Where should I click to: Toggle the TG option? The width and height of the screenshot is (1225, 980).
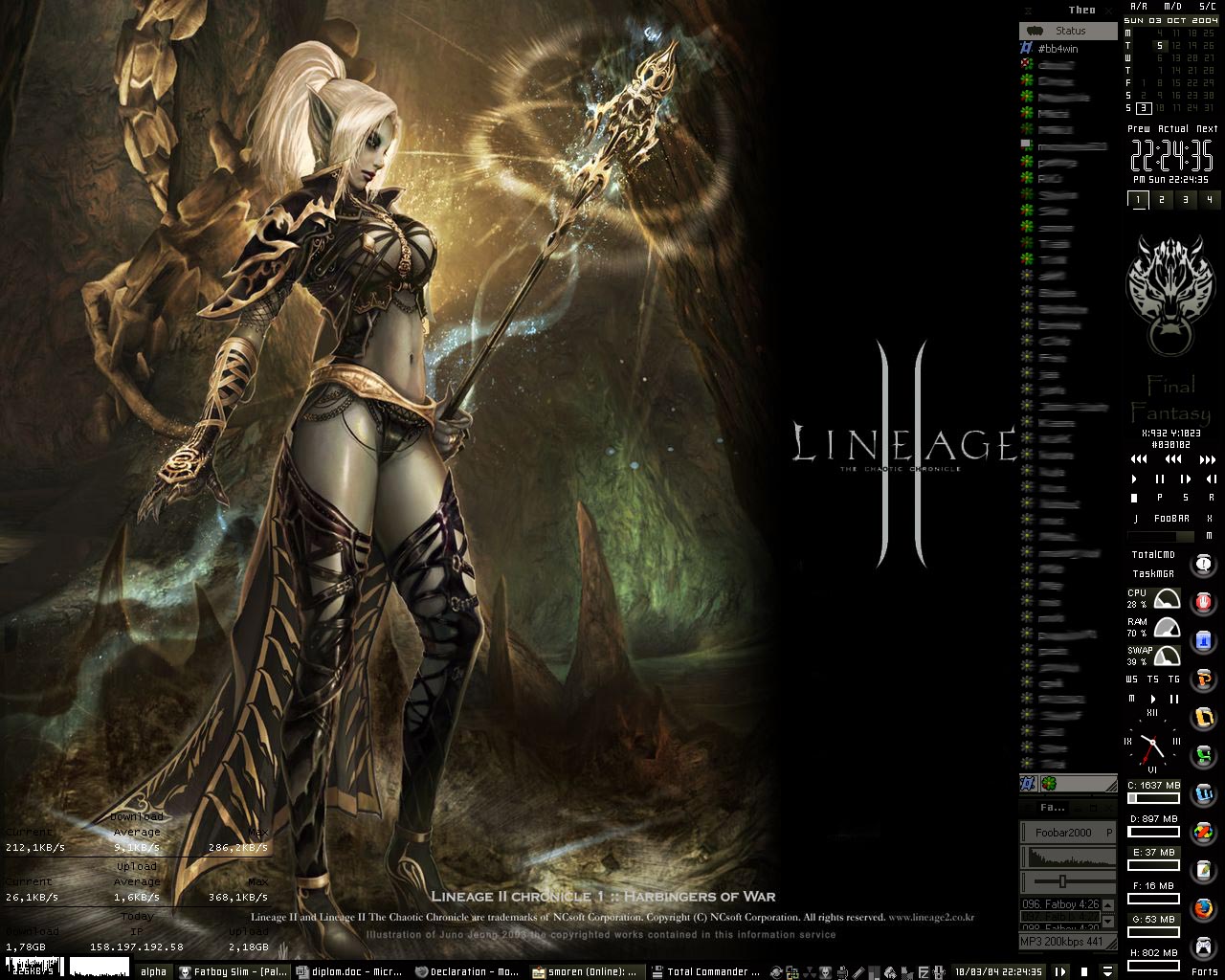[1174, 679]
